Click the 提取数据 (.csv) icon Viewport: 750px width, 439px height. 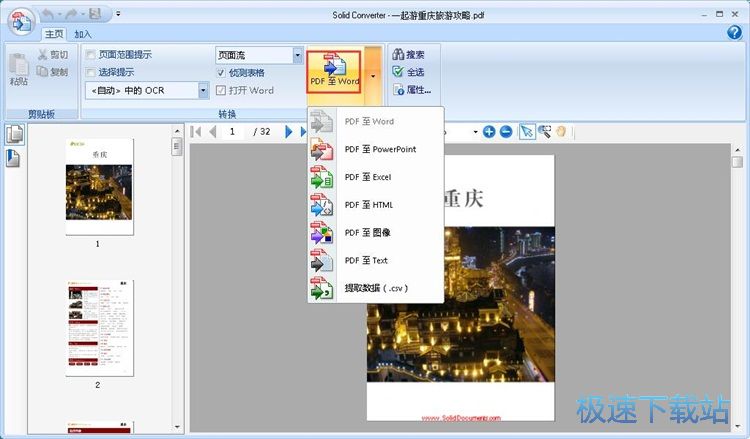(x=322, y=289)
